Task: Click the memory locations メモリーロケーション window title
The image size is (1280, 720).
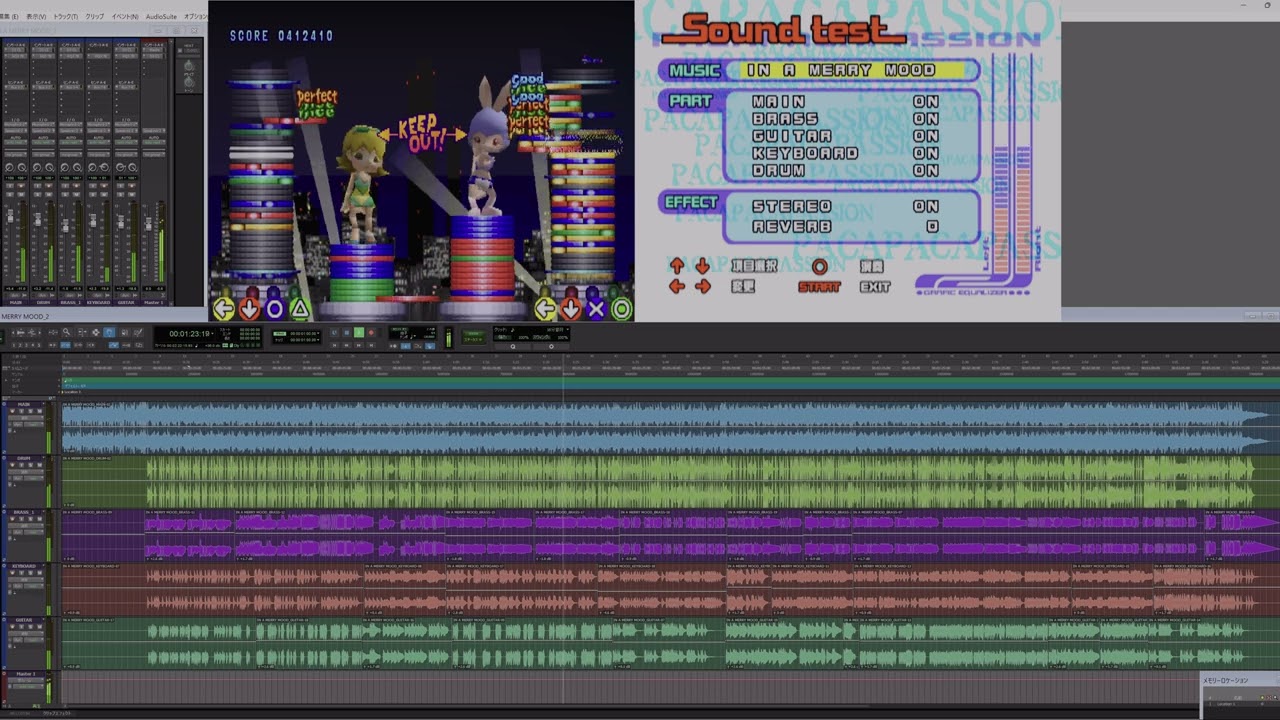Action: pyautogui.click(x=1225, y=681)
